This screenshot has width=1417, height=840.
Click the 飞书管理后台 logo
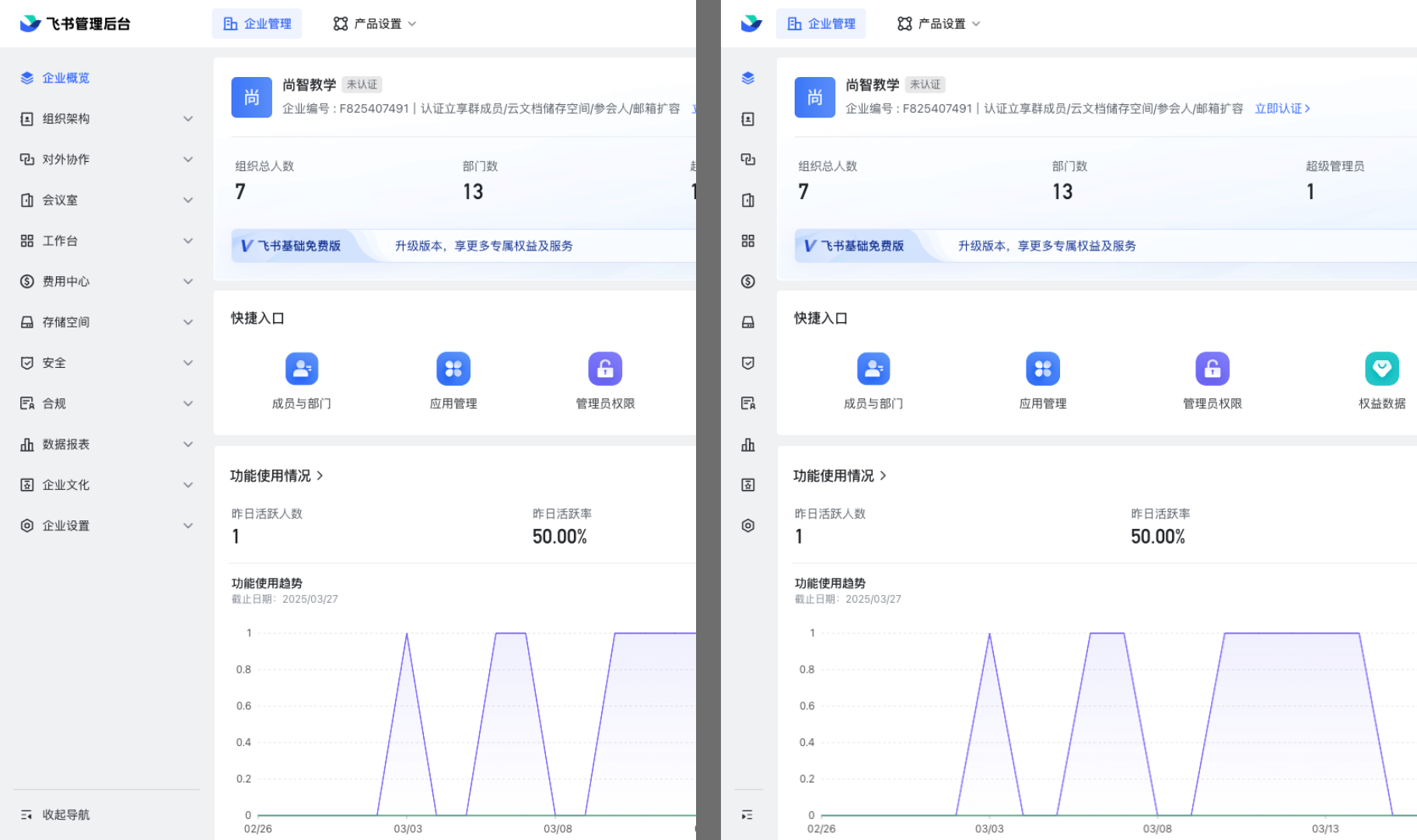click(75, 23)
